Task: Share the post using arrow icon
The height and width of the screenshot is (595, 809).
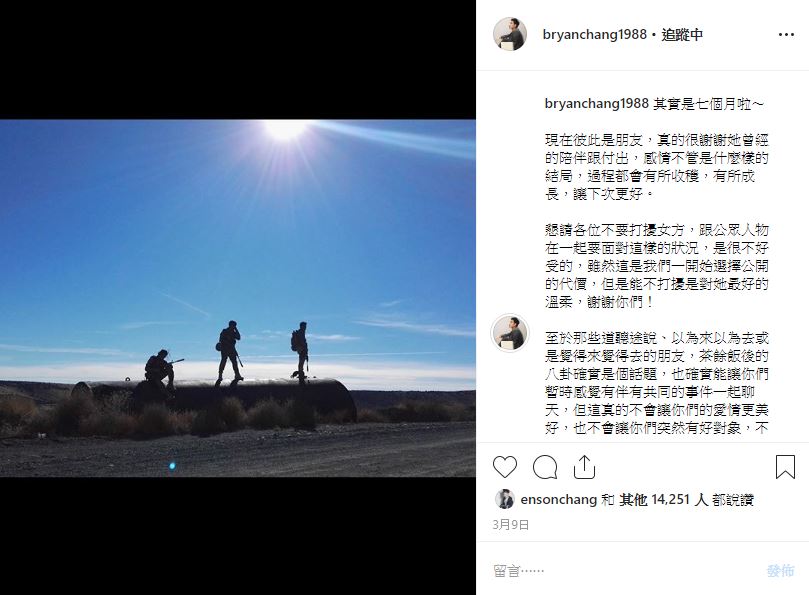Action: (x=584, y=467)
